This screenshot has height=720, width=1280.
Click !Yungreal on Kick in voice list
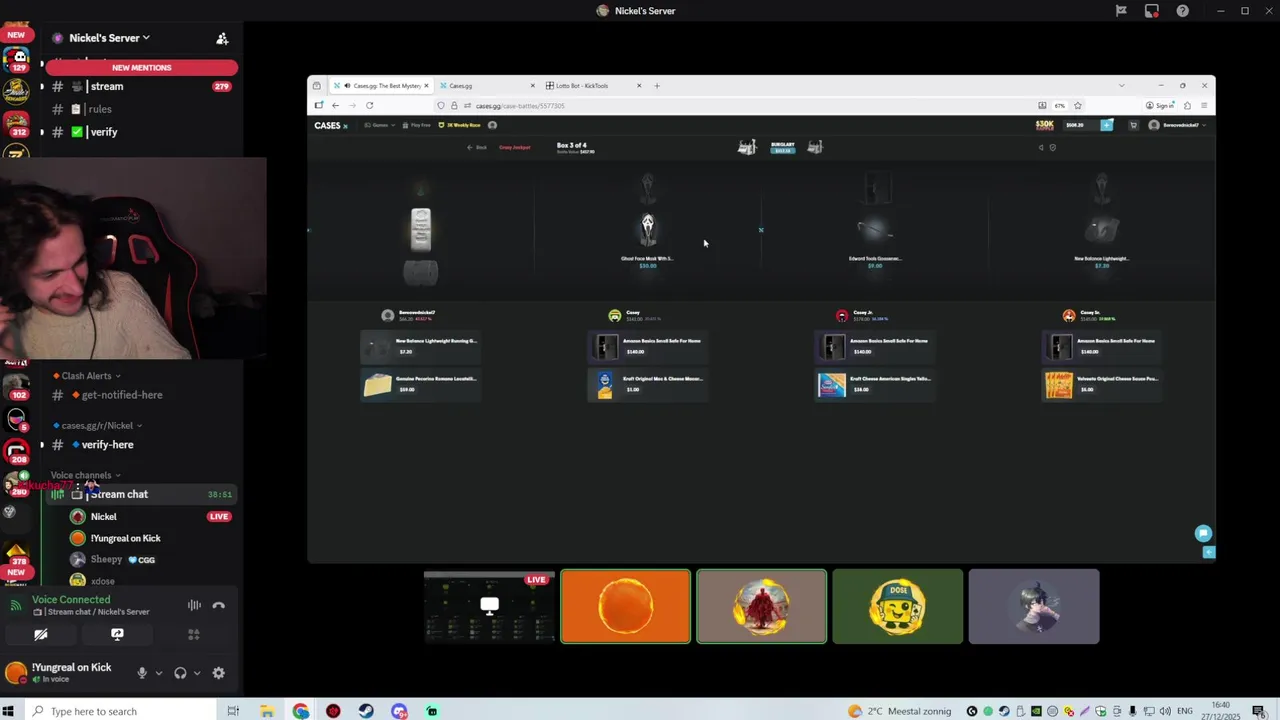pyautogui.click(x=125, y=538)
